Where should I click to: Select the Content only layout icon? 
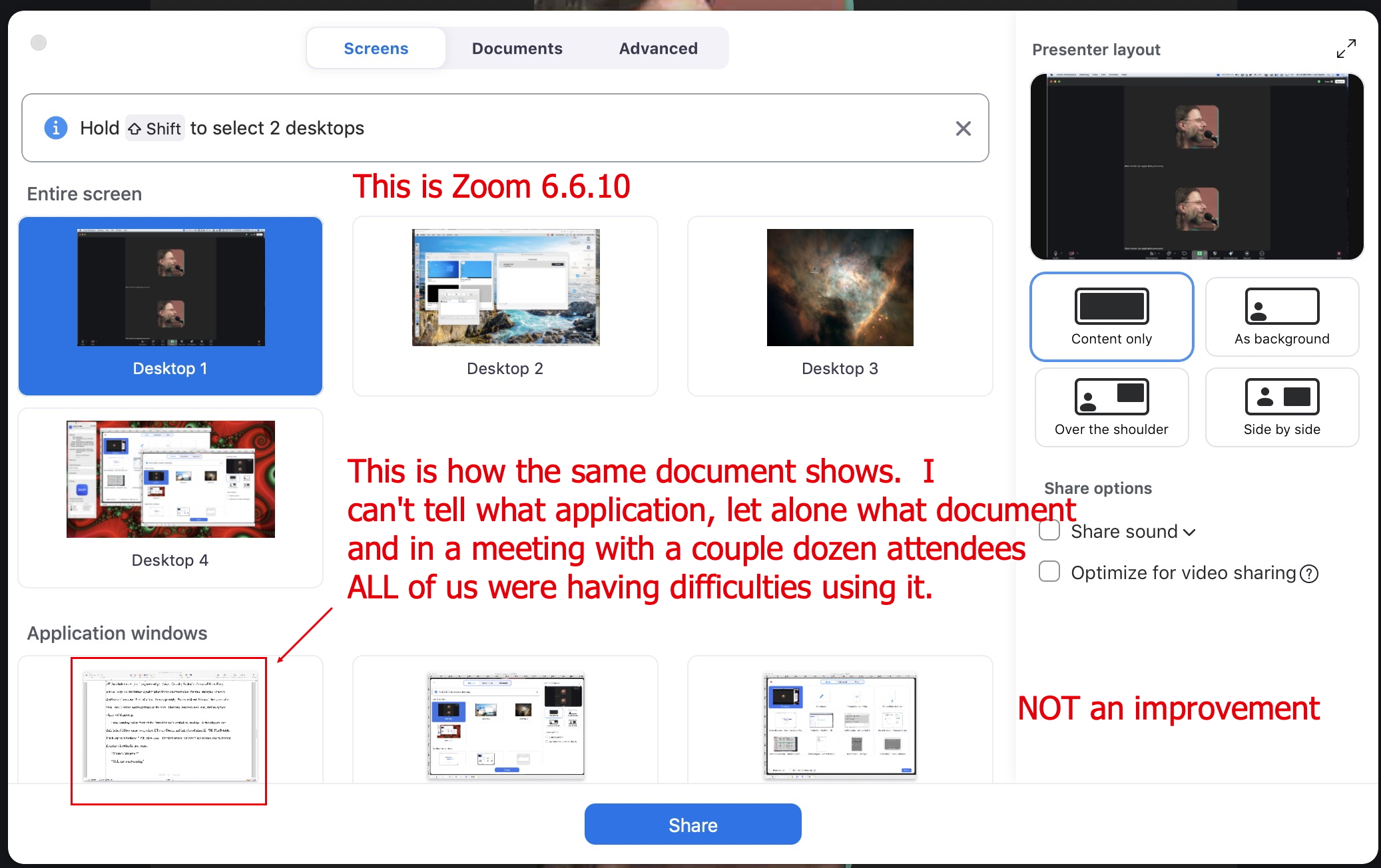(x=1111, y=306)
